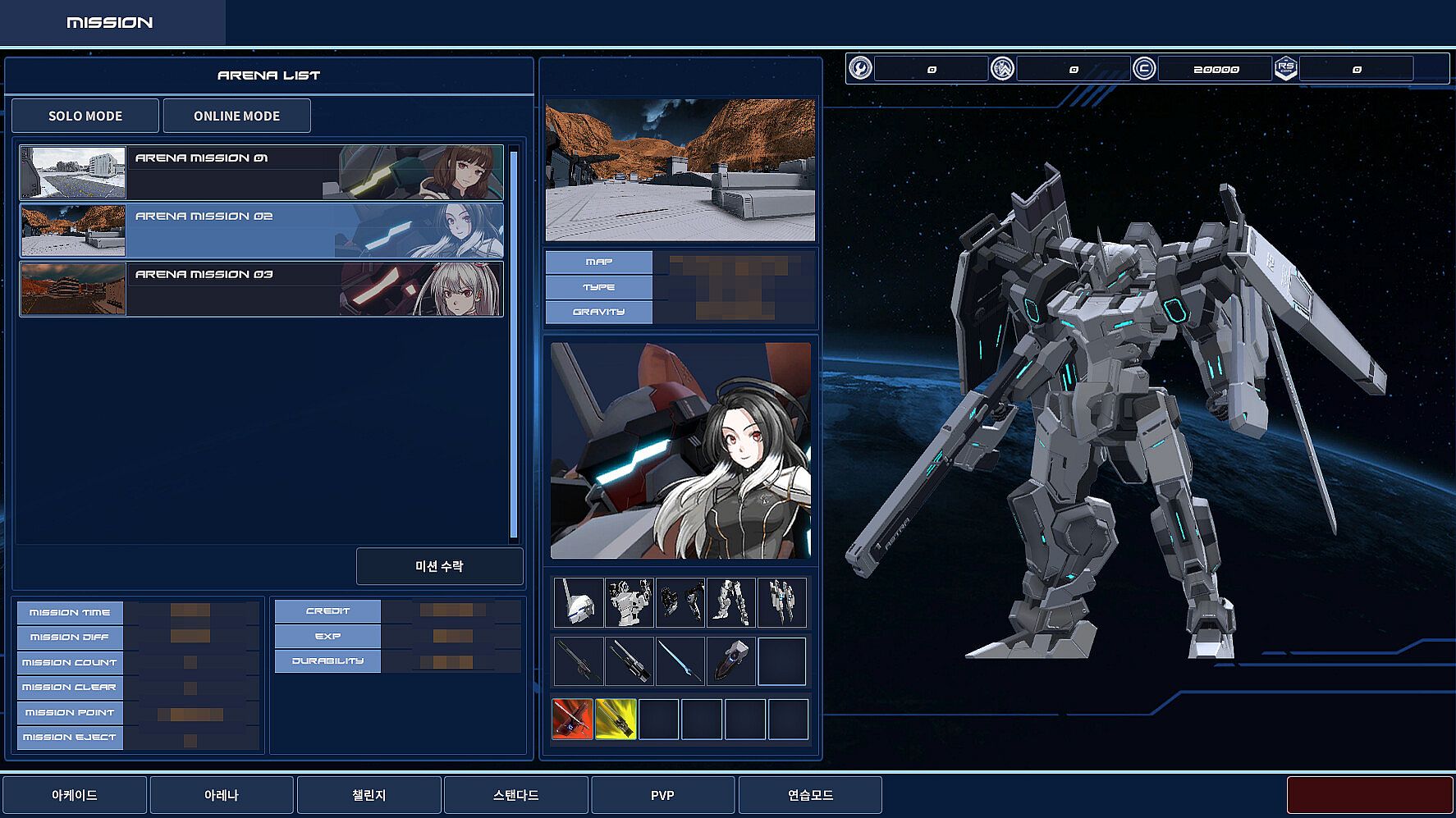Screen dimensions: 1456x818
Task: Open the 연습모드 practice tab
Action: tap(811, 795)
